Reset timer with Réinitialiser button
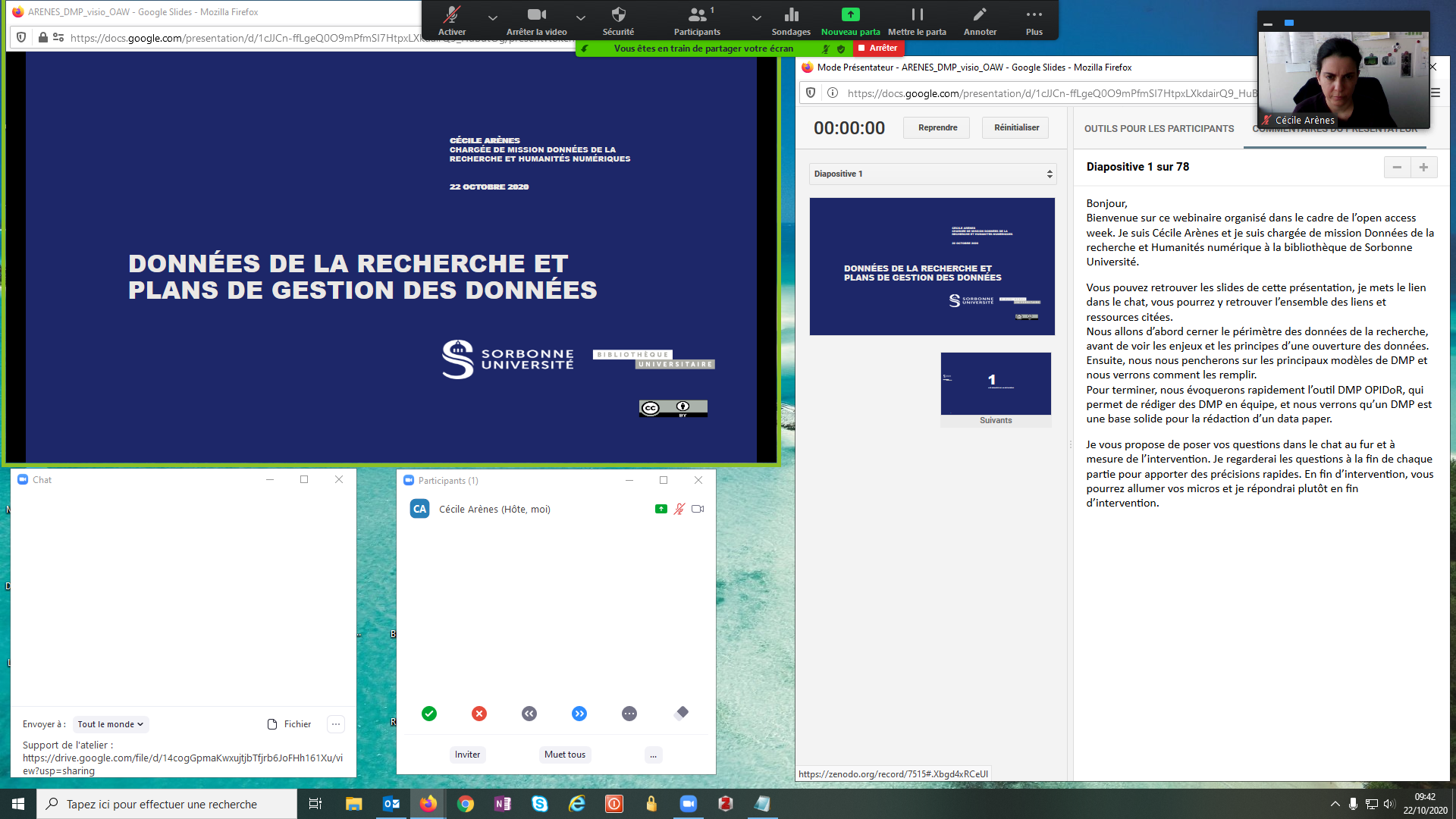This screenshot has width=1456, height=819. [x=1016, y=127]
